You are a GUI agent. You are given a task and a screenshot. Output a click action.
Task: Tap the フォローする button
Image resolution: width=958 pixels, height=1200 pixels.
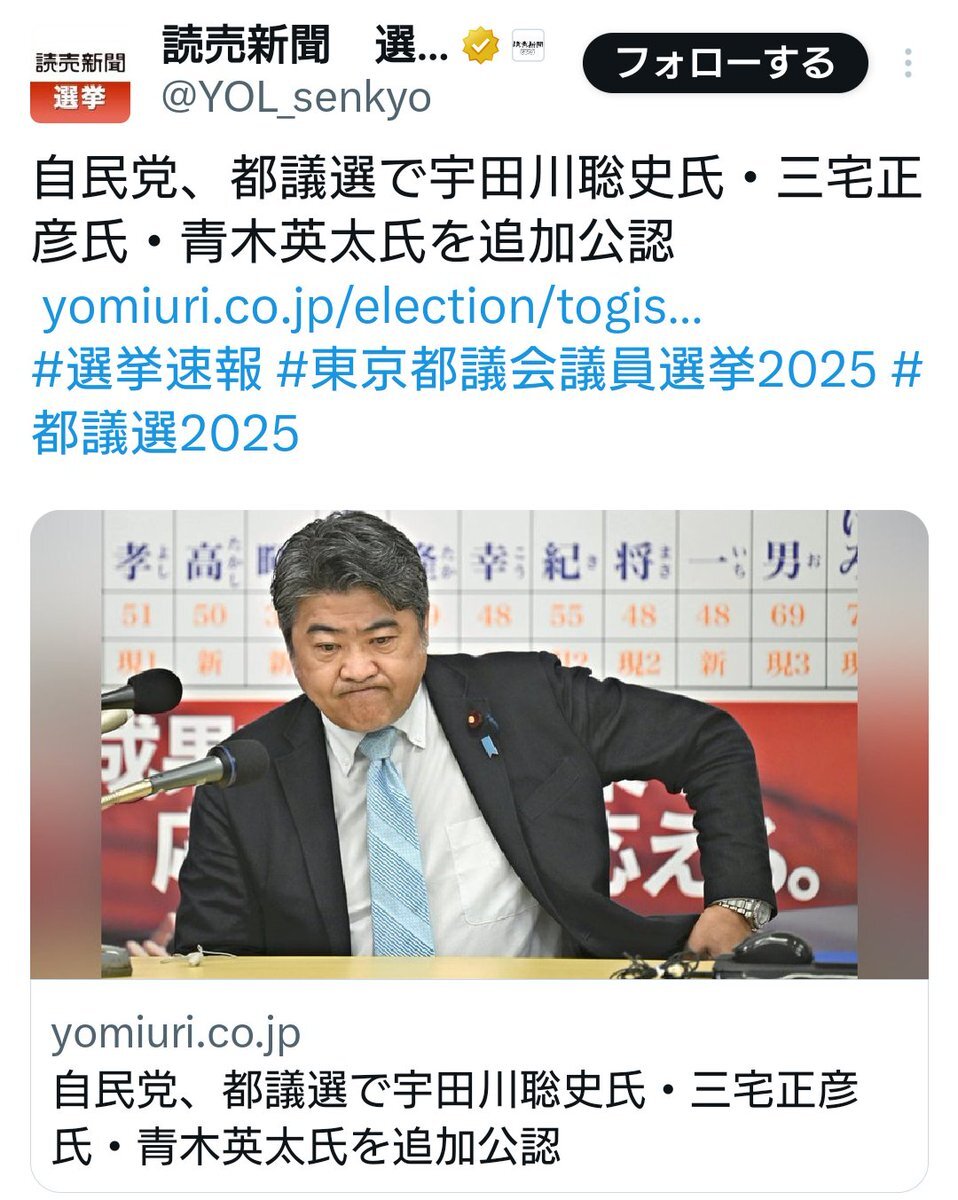725,63
